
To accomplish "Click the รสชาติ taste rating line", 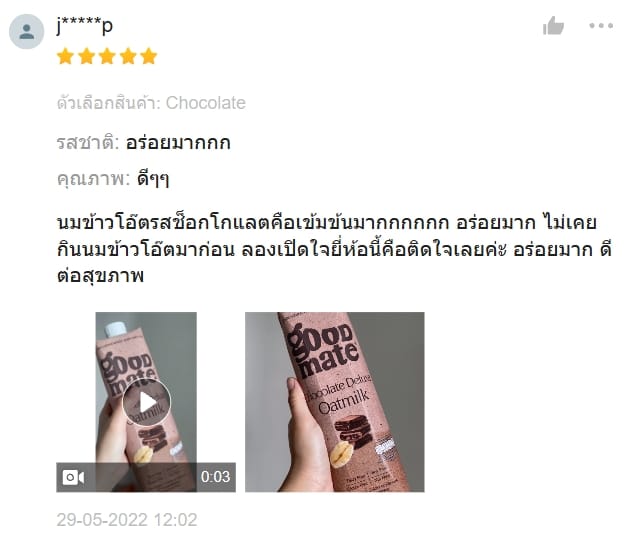I will click(143, 143).
